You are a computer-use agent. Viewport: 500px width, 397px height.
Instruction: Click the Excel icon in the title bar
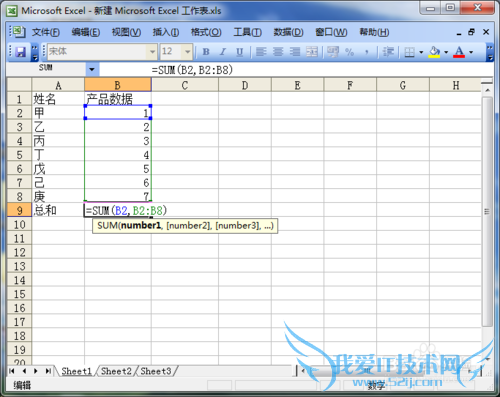12,11
